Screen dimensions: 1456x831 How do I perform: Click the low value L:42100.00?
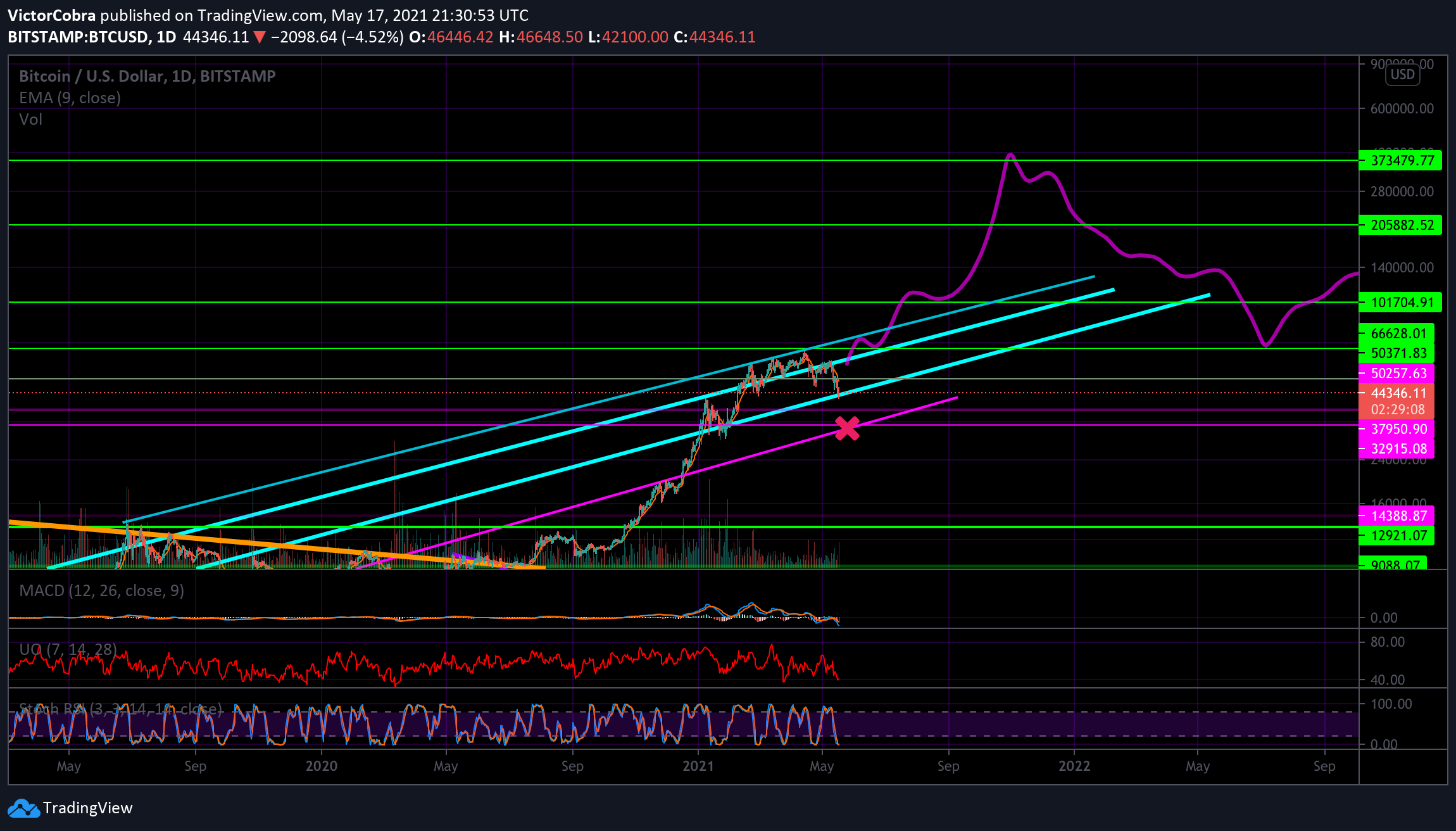click(628, 37)
